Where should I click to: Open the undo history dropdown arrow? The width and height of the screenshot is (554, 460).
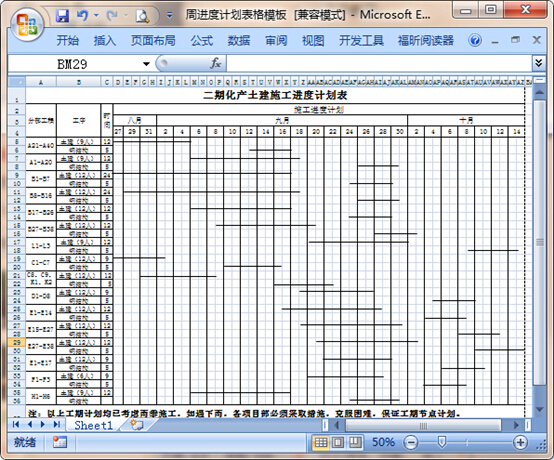point(96,16)
